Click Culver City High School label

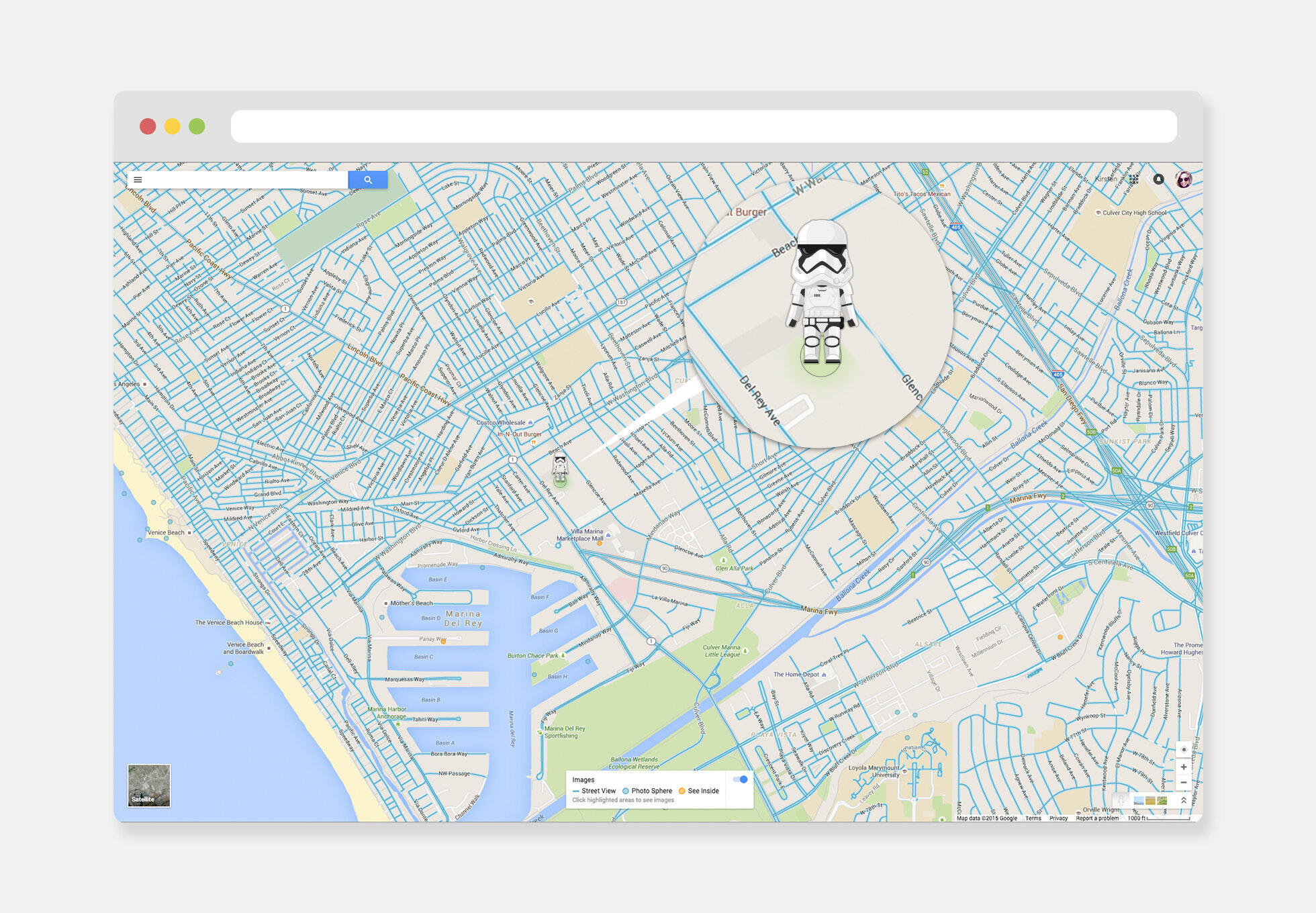(x=1135, y=213)
